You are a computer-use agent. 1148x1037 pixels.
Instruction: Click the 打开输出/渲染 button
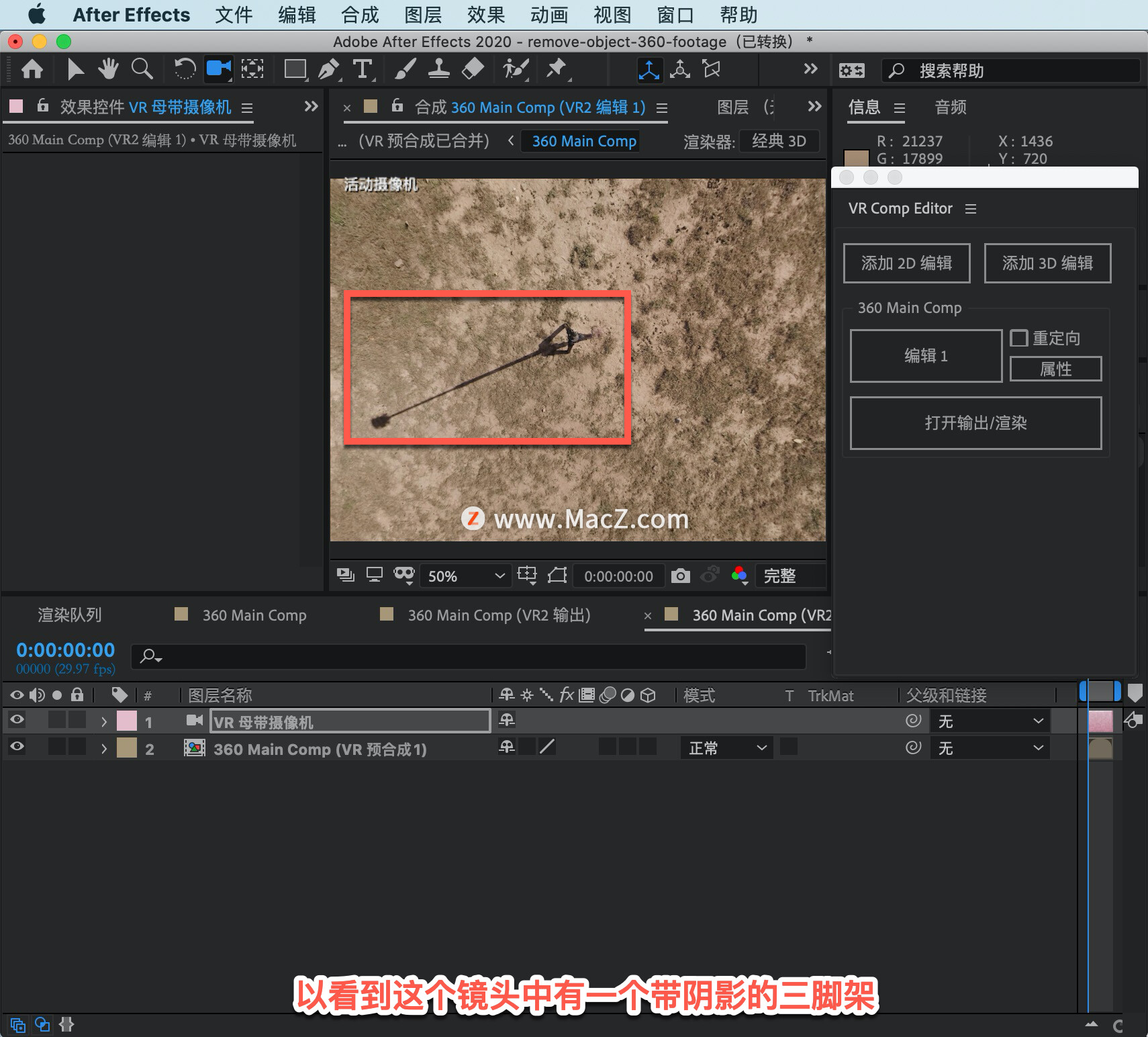975,423
